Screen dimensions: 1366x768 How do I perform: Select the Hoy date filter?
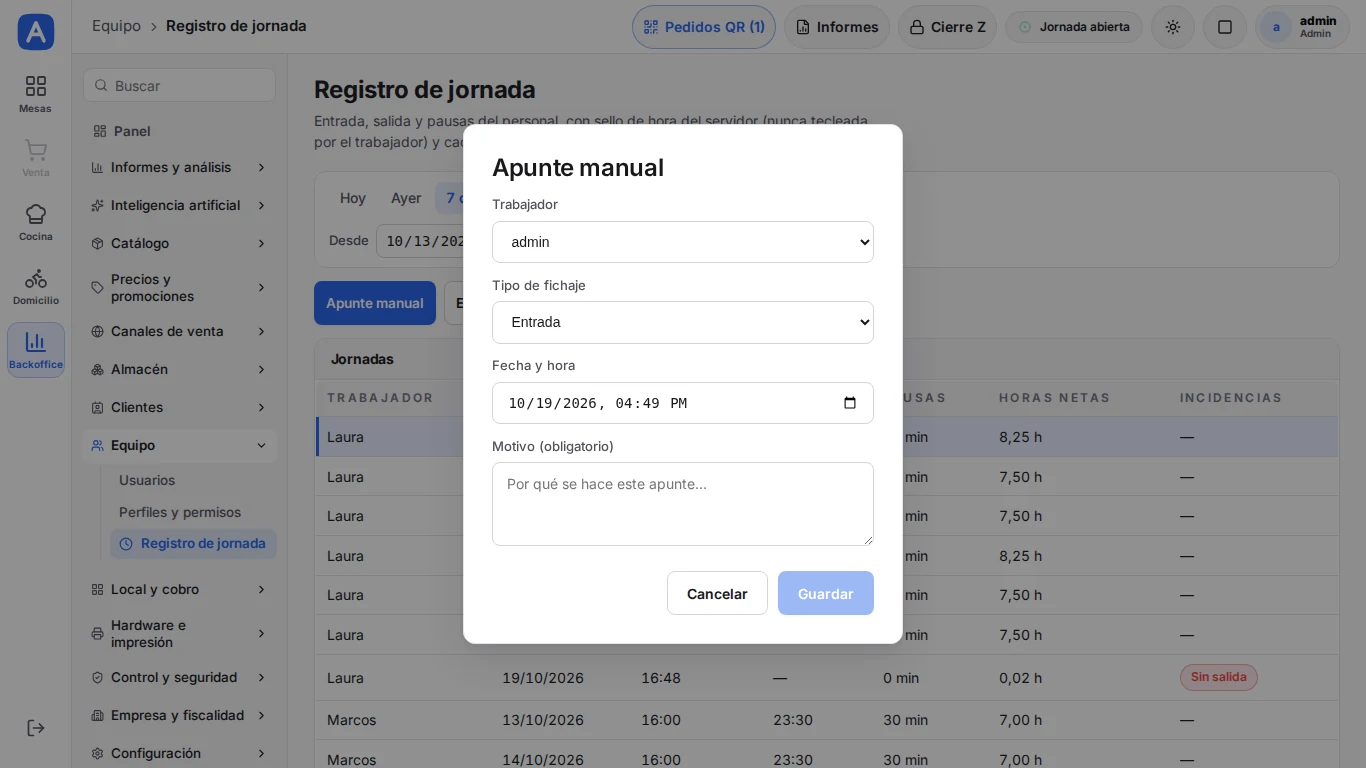353,198
